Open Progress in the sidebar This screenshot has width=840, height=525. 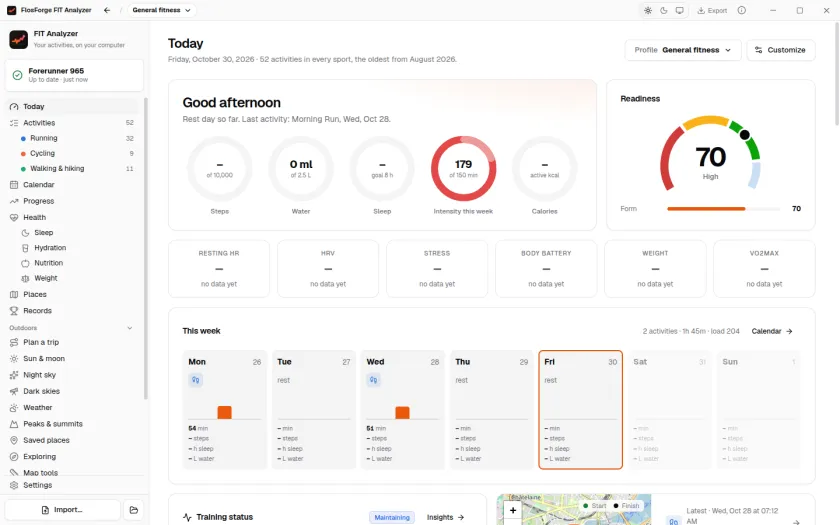[74, 201]
